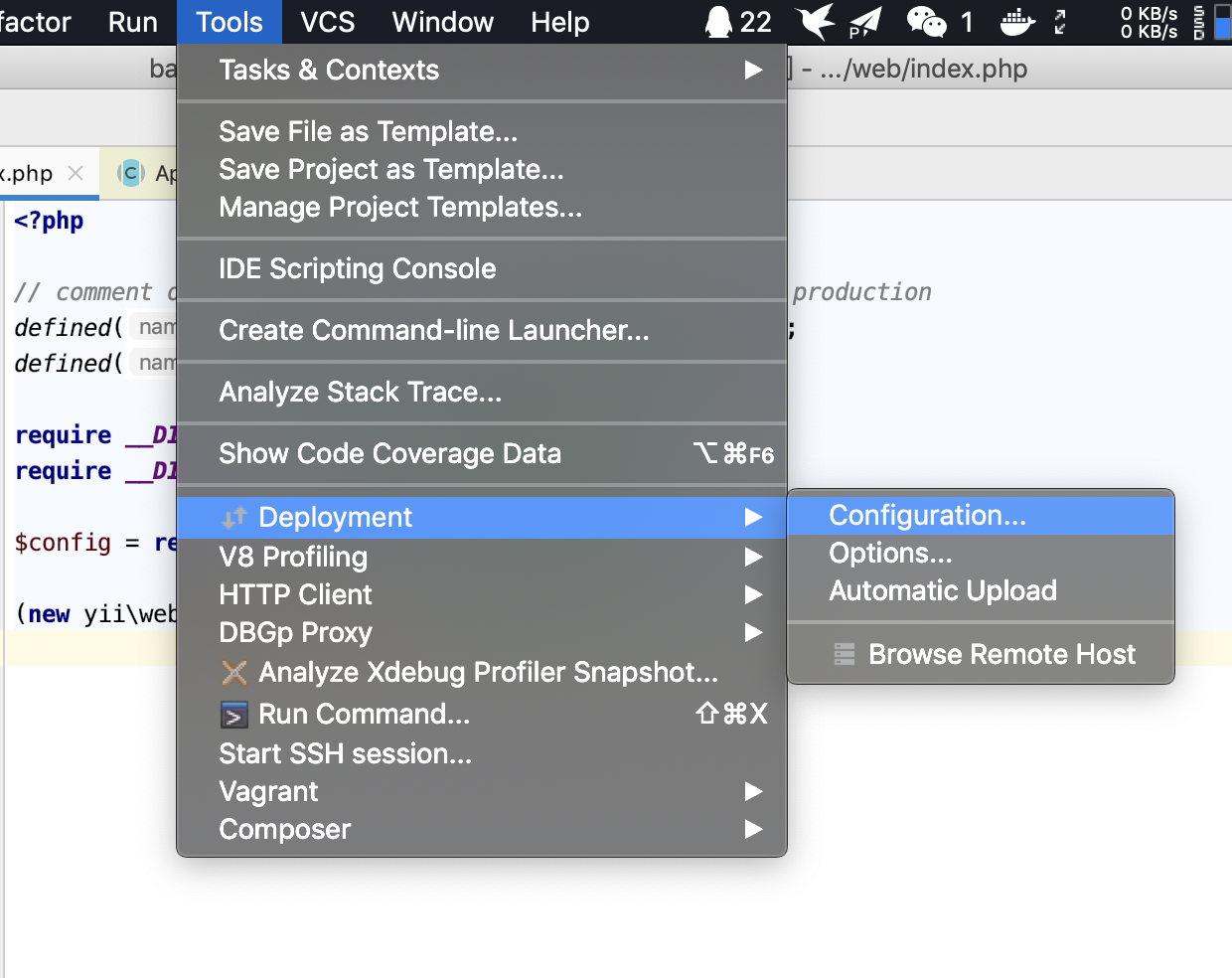Select Tasks & Contexts

[x=482, y=70]
